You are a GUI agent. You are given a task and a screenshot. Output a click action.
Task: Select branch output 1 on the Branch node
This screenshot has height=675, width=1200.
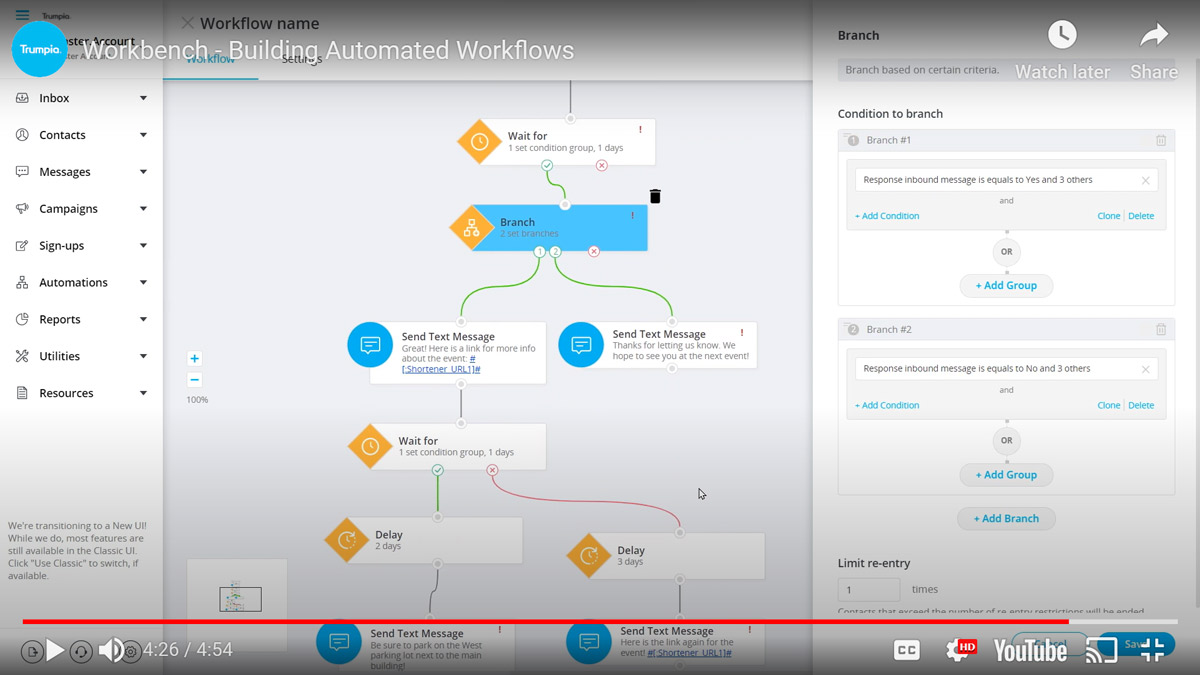(540, 252)
